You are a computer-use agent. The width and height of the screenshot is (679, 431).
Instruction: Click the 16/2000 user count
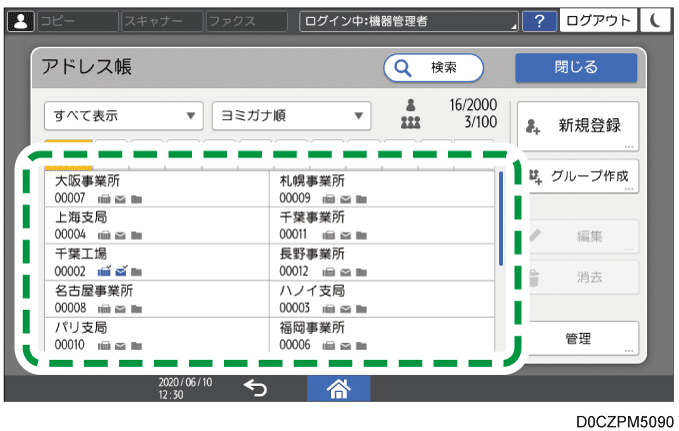coord(473,105)
